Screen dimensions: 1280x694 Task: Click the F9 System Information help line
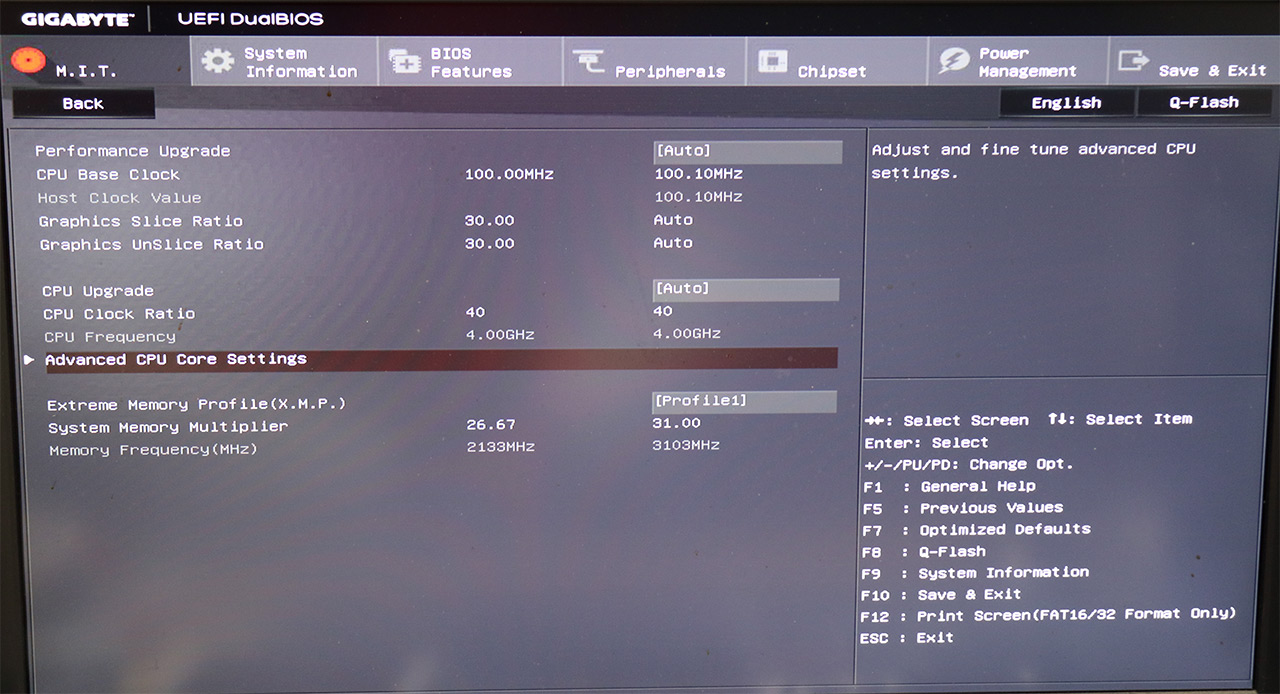(975, 573)
